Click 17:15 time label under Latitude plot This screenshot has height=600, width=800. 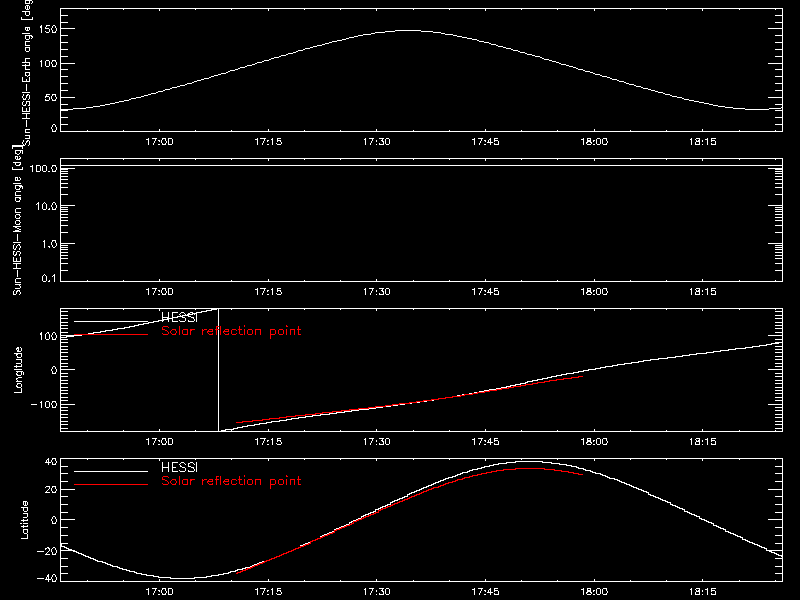click(x=268, y=592)
